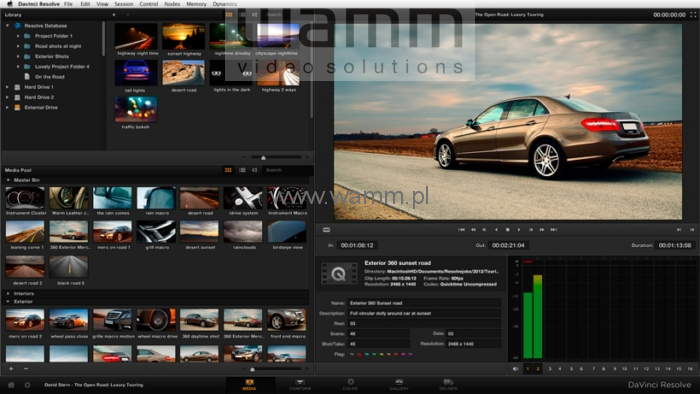Viewport: 700px width, 394px height.
Task: Switch to the Conform page tab
Action: click(300, 385)
